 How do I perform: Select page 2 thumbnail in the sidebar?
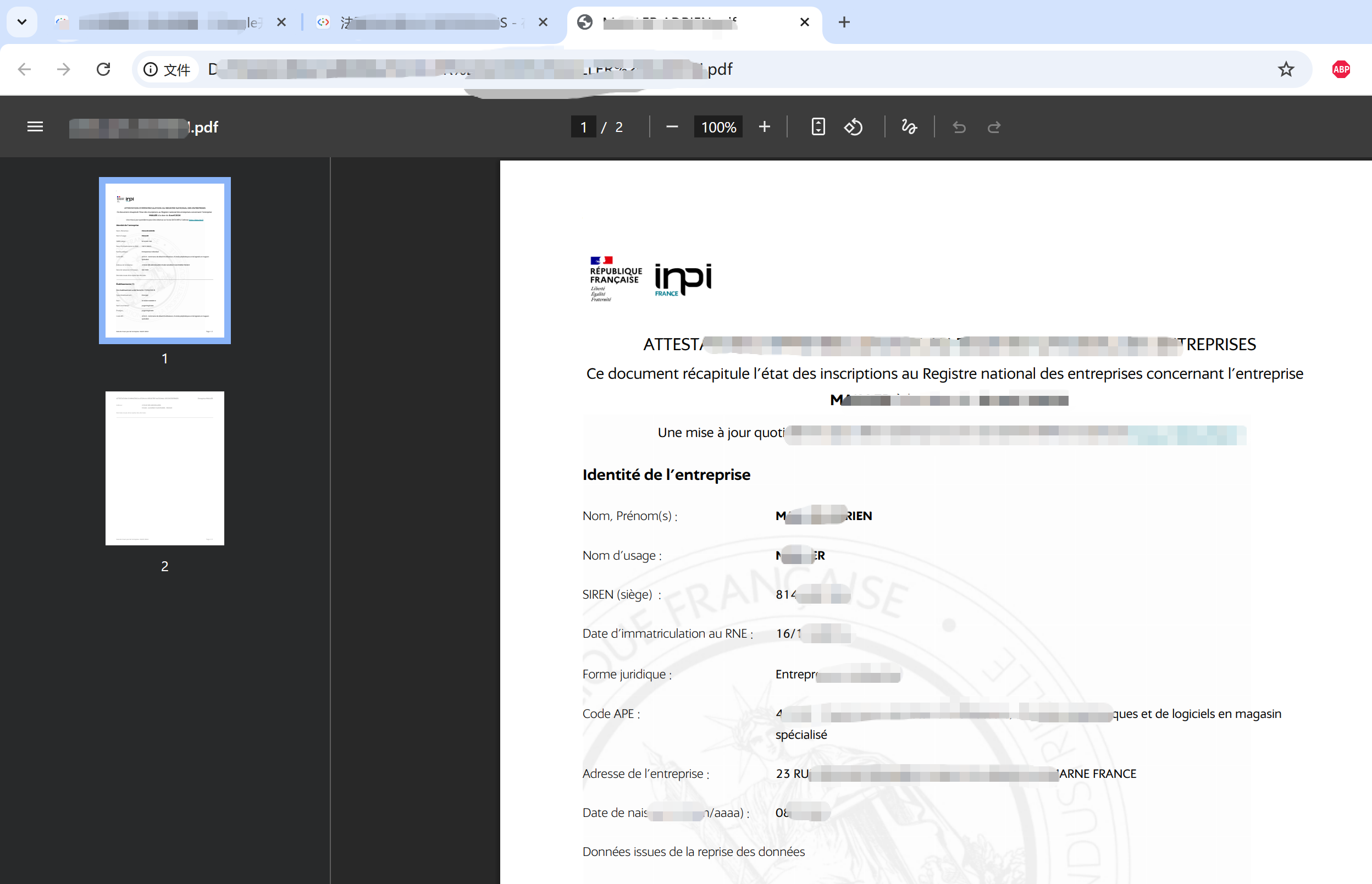(x=165, y=468)
